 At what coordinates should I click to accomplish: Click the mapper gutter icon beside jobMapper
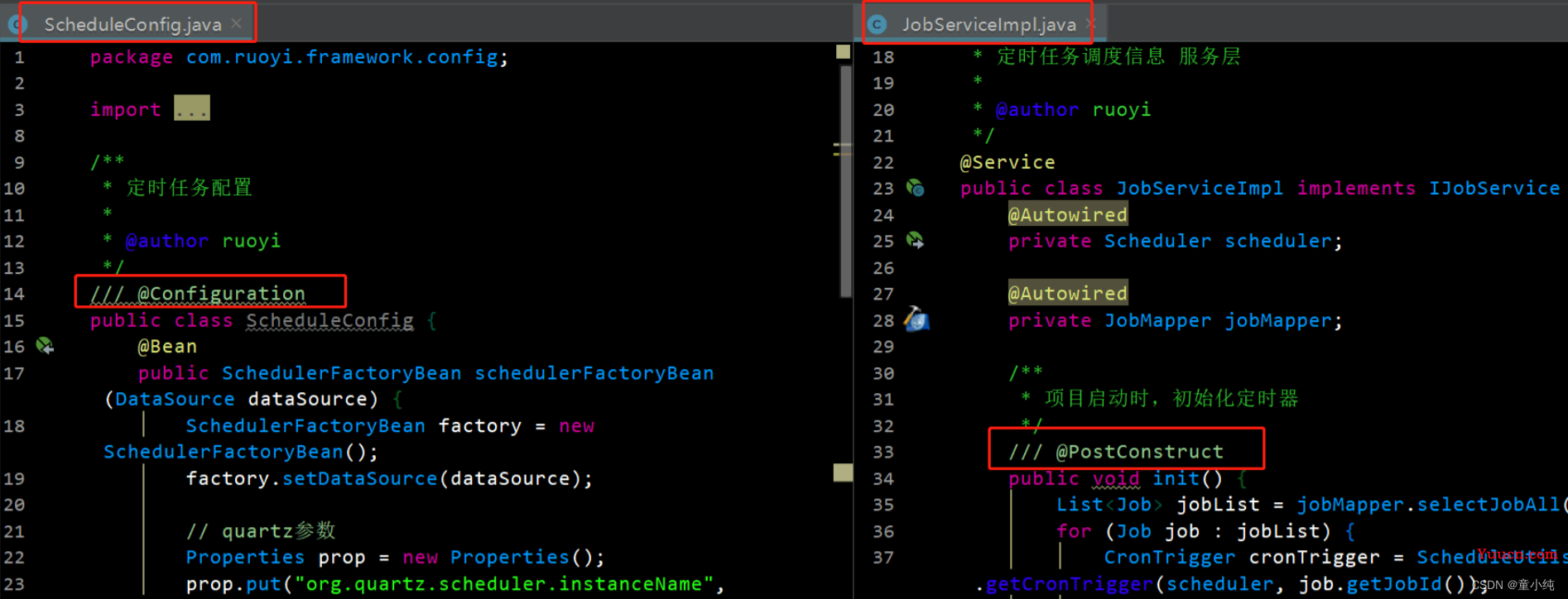coord(916,319)
